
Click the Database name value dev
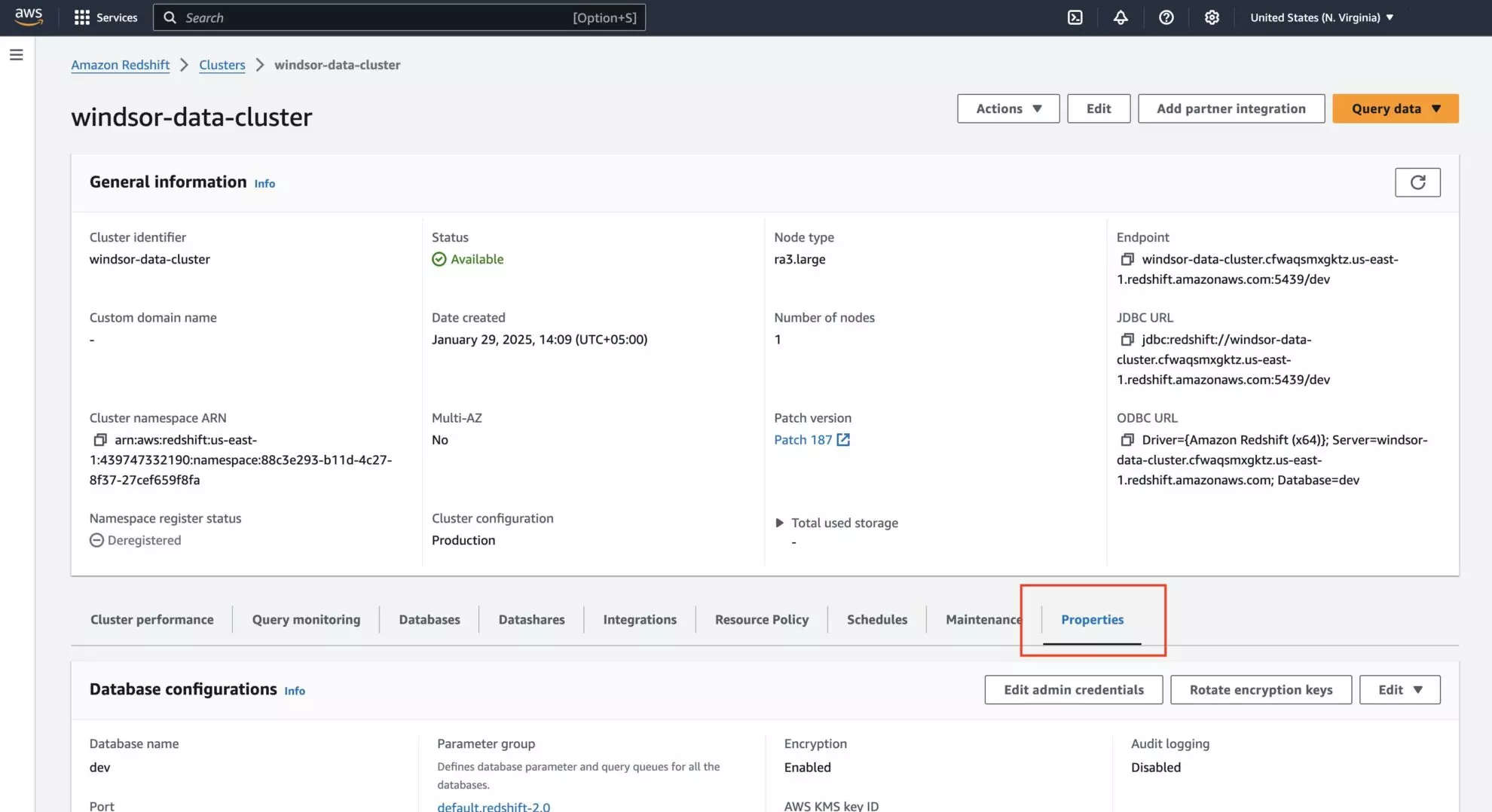(x=100, y=768)
